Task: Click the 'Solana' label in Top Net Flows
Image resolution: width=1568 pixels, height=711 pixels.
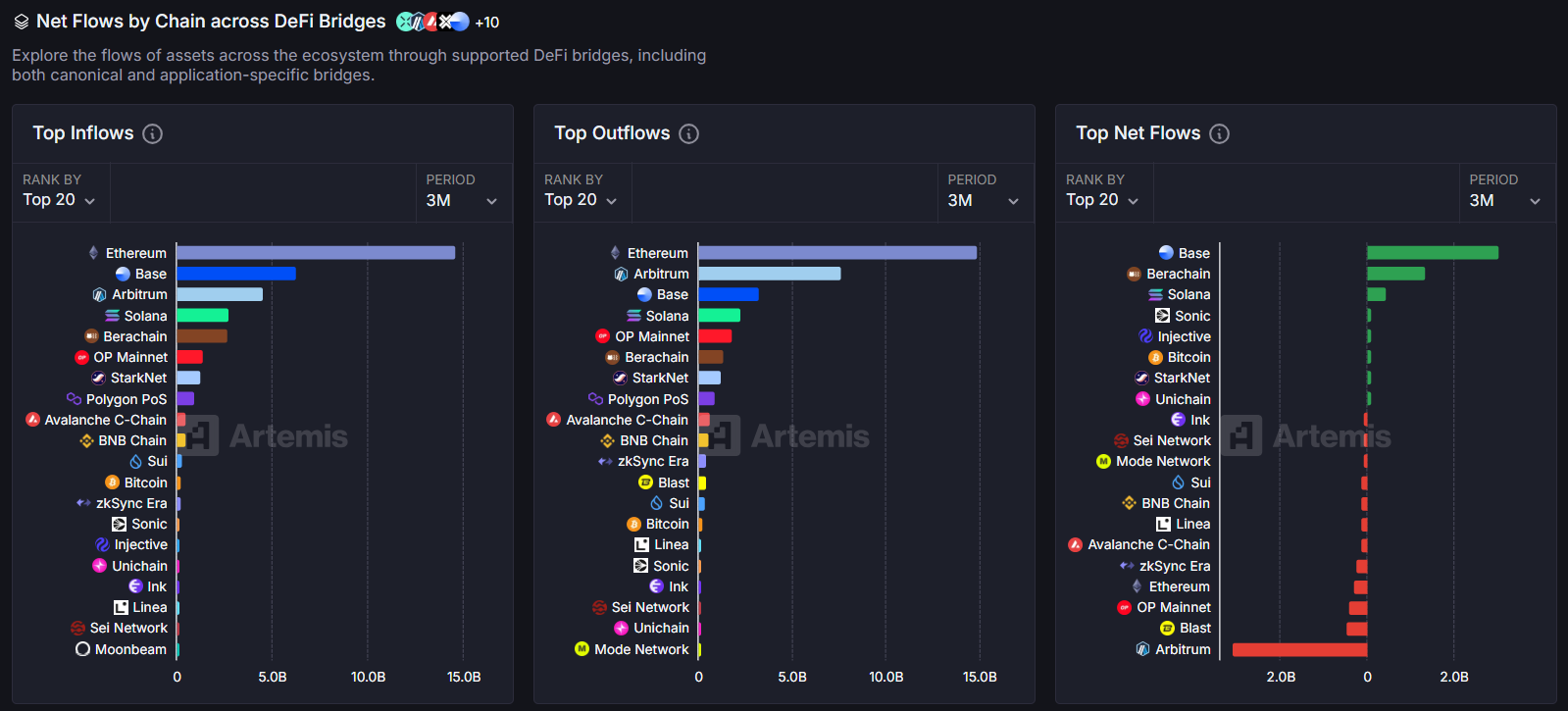Action: pos(1189,294)
